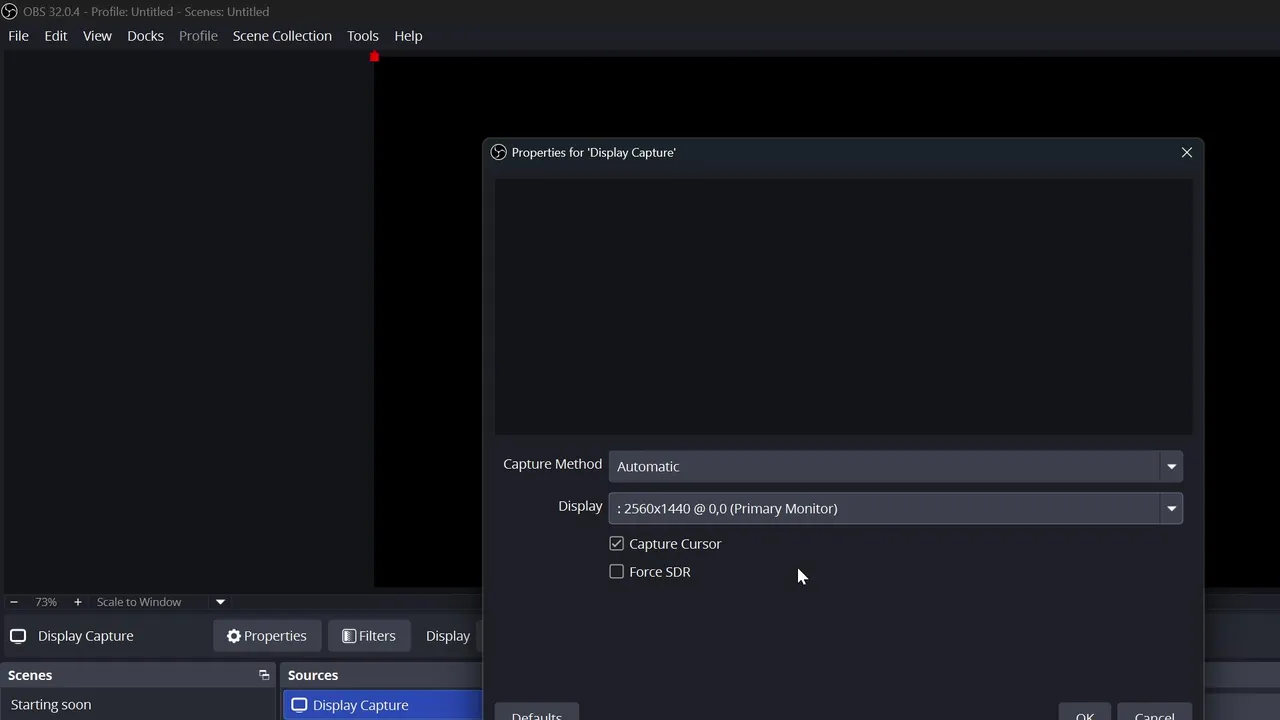Open the Docks menu
Viewport: 1280px width, 720px height.
point(145,36)
